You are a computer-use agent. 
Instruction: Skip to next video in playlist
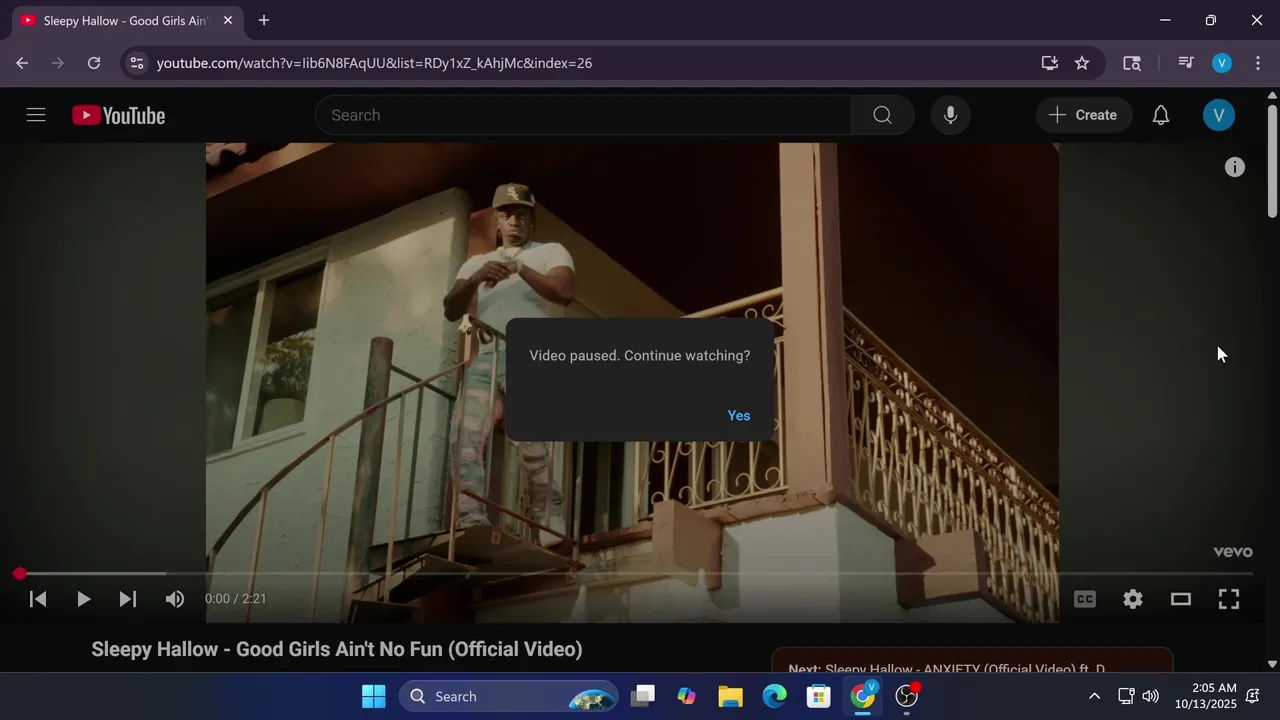[127, 599]
